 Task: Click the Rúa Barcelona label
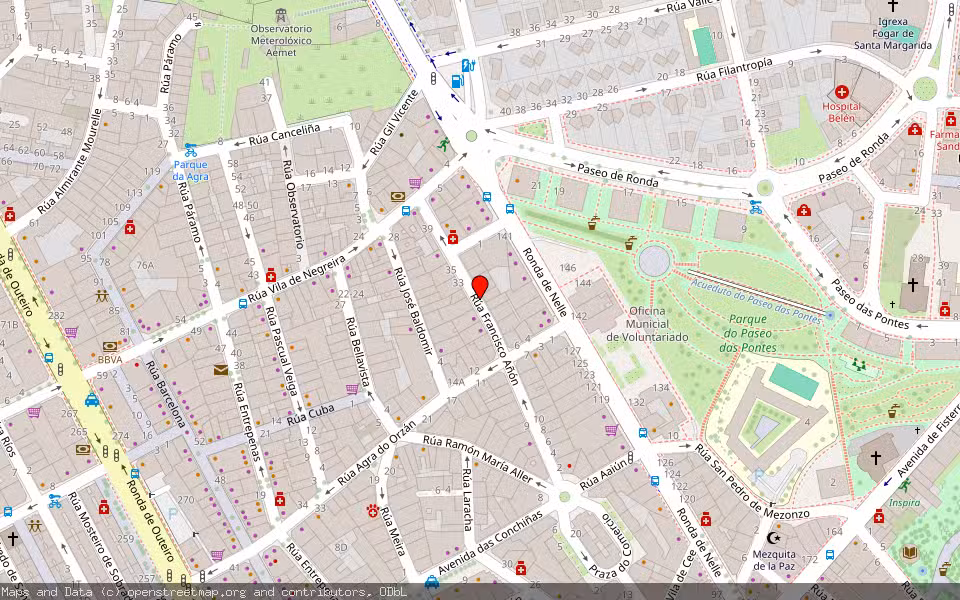pyautogui.click(x=166, y=394)
